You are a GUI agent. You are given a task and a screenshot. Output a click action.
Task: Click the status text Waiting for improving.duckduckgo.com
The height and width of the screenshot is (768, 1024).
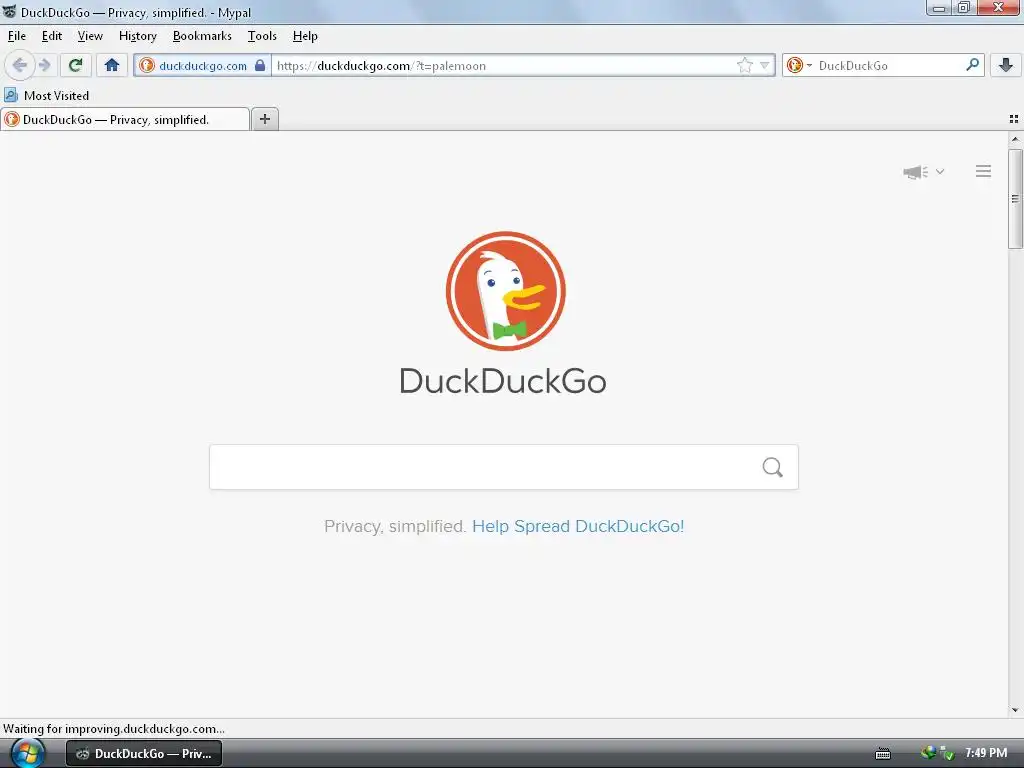(114, 729)
